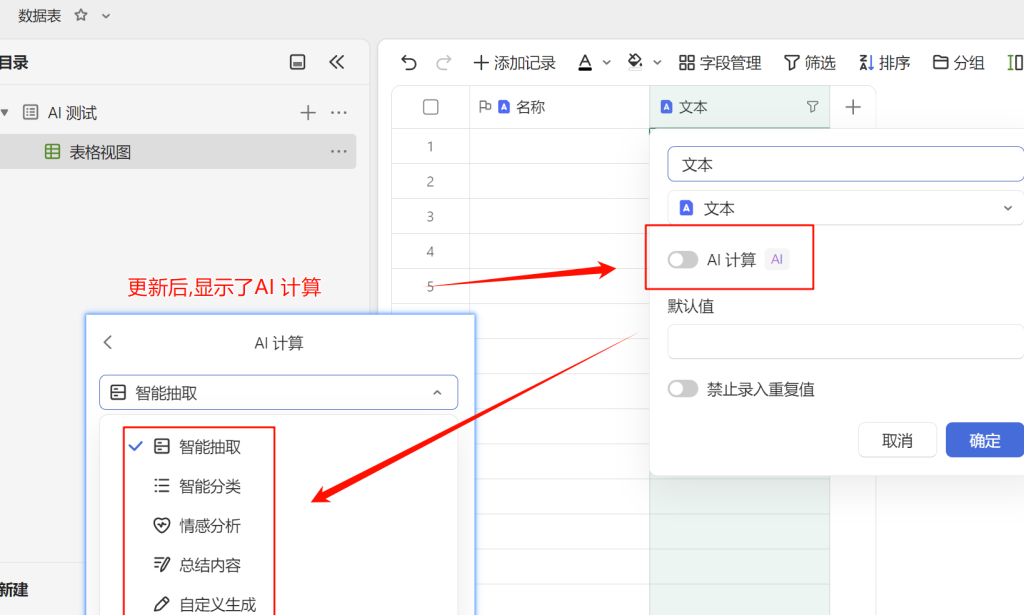Open the field type dropdown showing 文本

pos(846,208)
